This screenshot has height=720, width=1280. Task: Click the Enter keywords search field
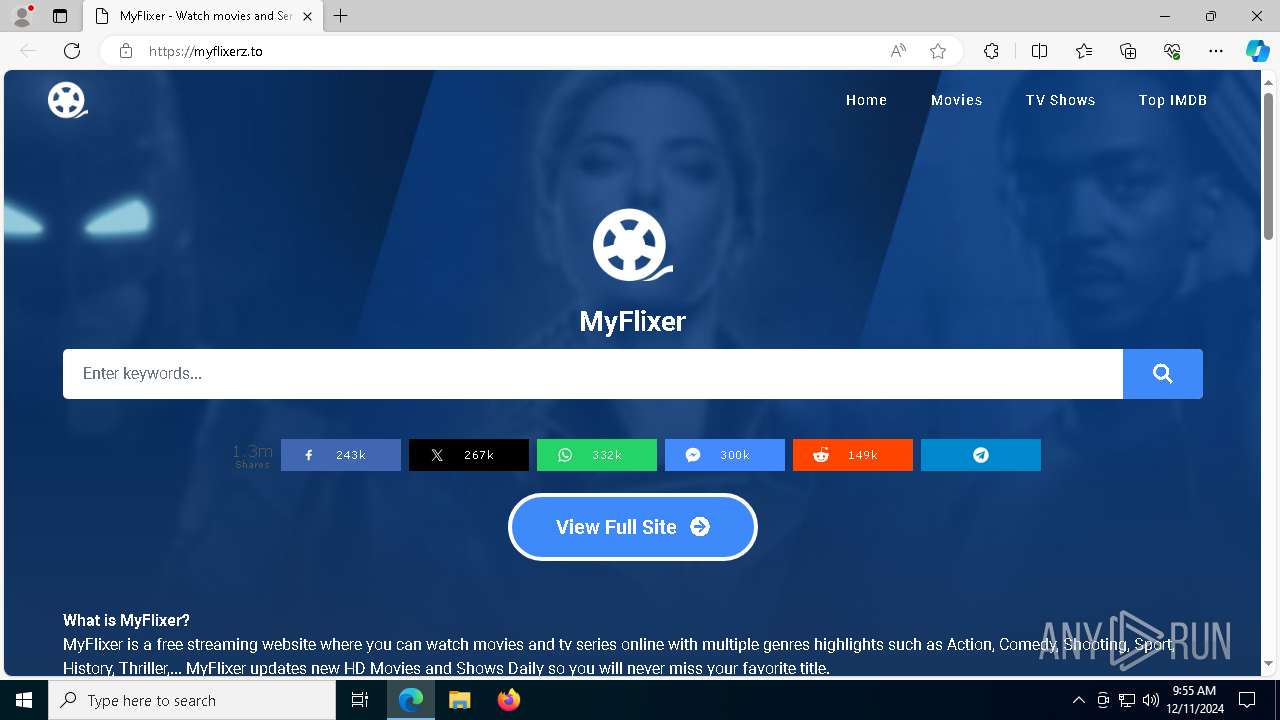coord(593,374)
